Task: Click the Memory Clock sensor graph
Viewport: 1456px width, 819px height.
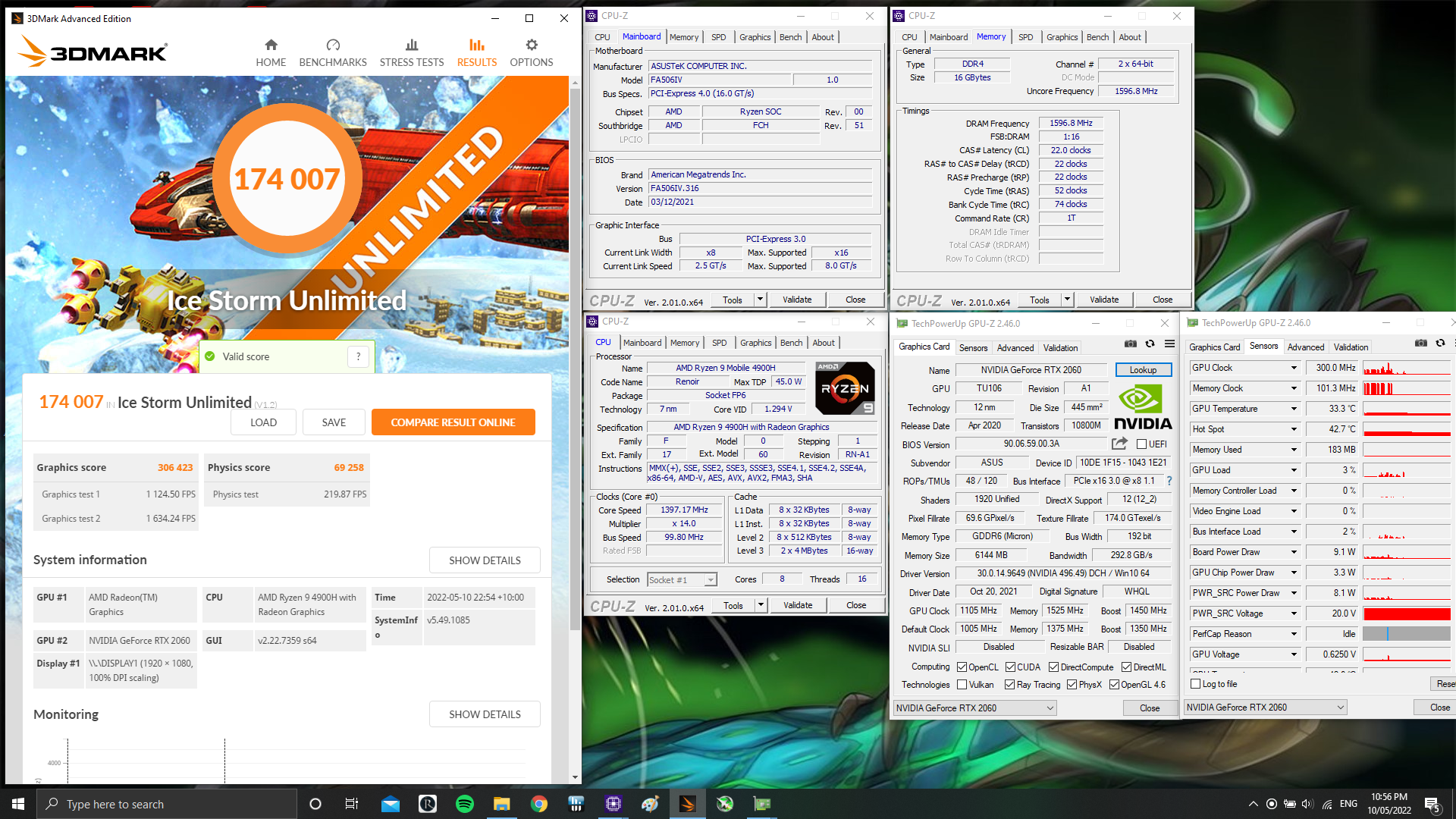Action: point(1406,388)
